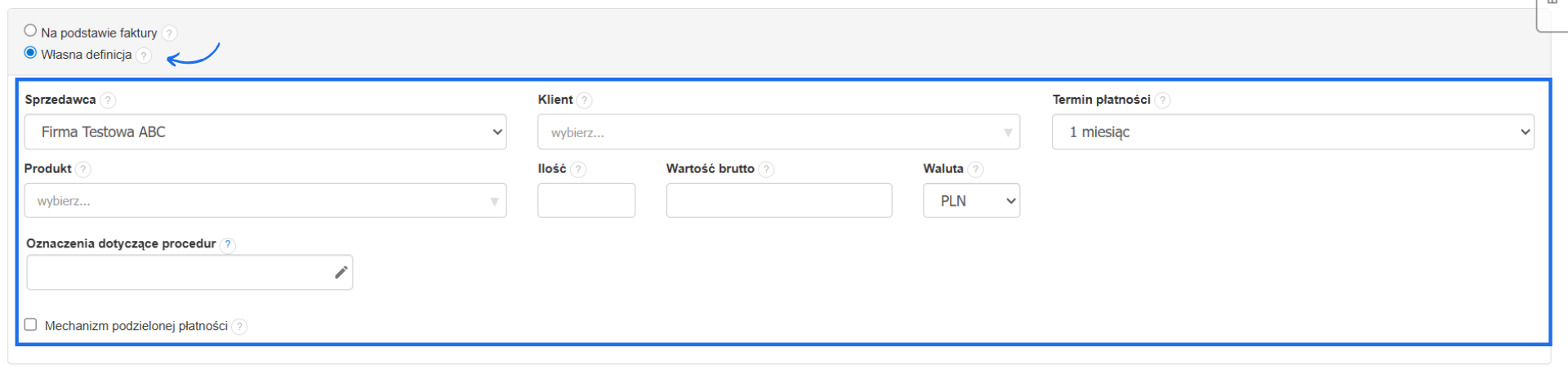
Task: Click help icon next to Sprzedawca label
Action: (108, 100)
